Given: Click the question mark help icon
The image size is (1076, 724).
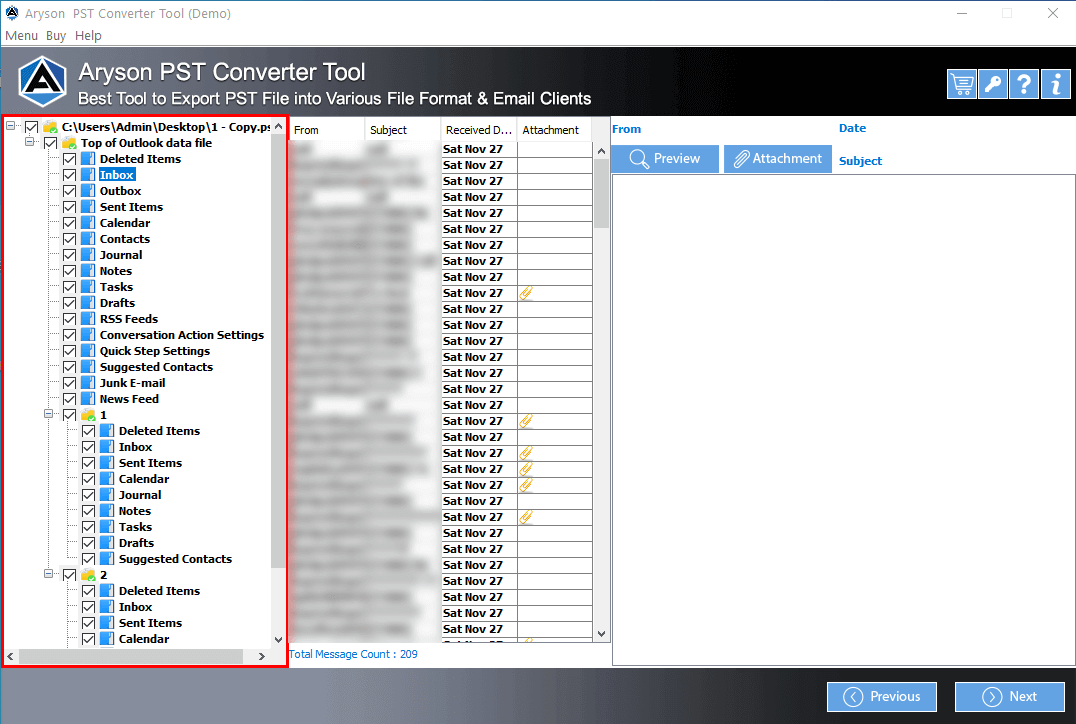Looking at the screenshot, I should point(1024,84).
